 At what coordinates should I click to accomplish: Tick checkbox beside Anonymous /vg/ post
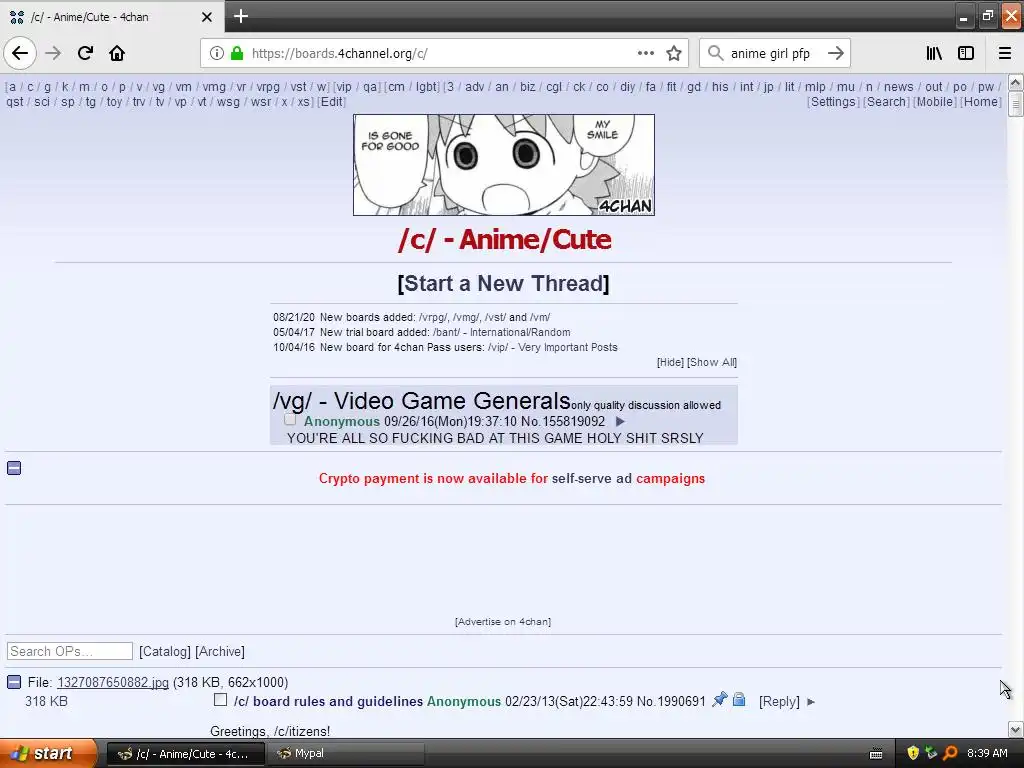[290, 420]
